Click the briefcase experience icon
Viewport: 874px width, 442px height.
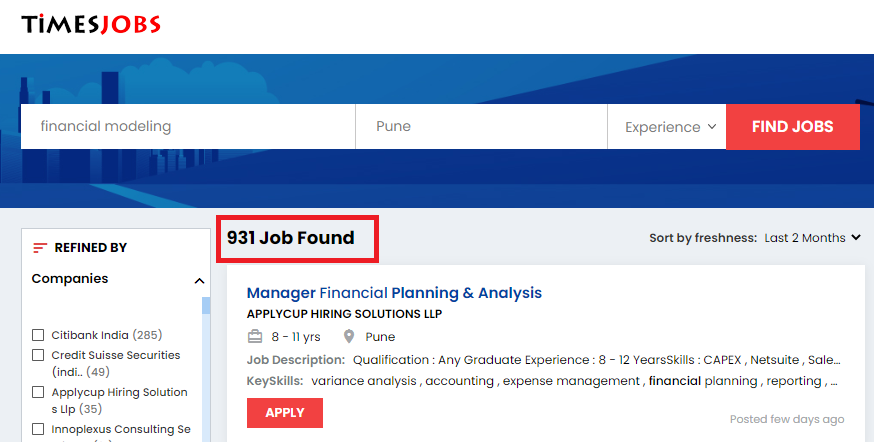tap(255, 336)
